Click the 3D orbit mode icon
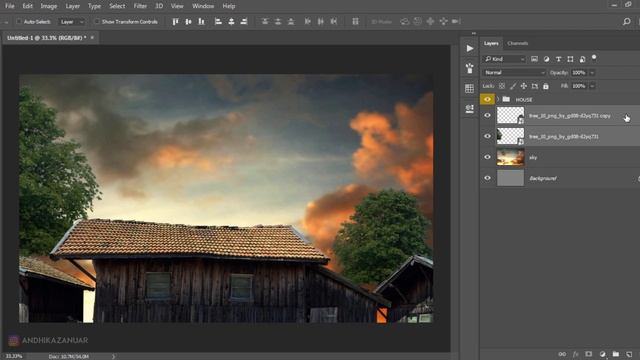 pyautogui.click(x=404, y=22)
